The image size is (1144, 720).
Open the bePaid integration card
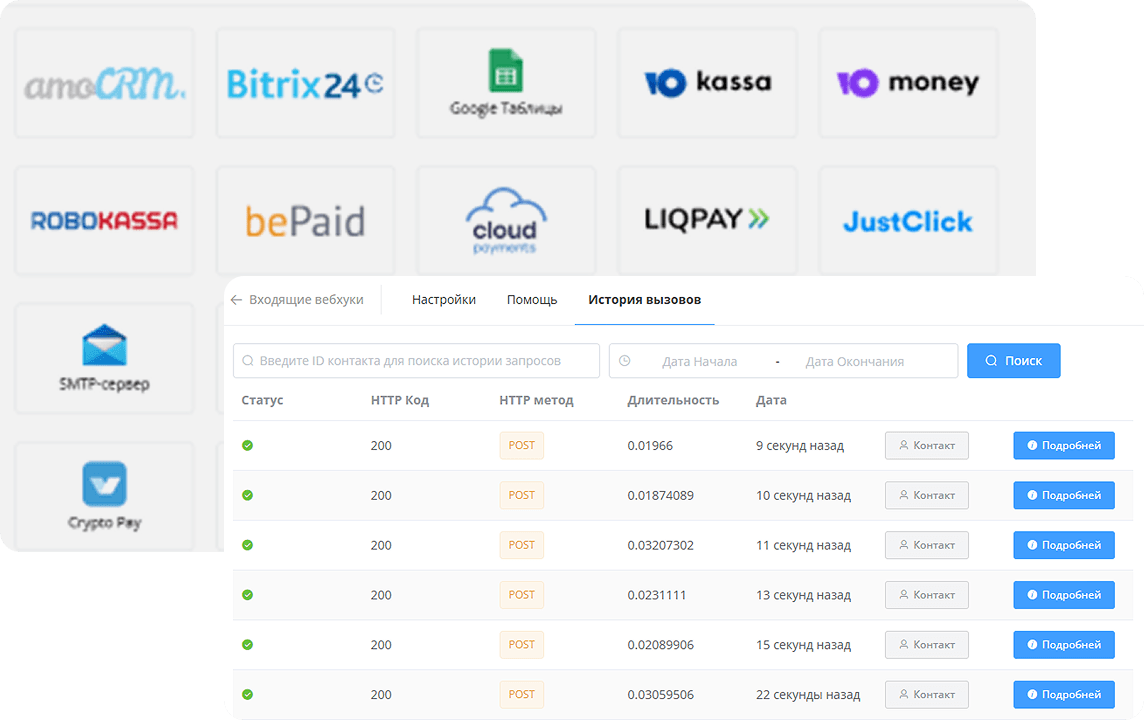pos(305,220)
